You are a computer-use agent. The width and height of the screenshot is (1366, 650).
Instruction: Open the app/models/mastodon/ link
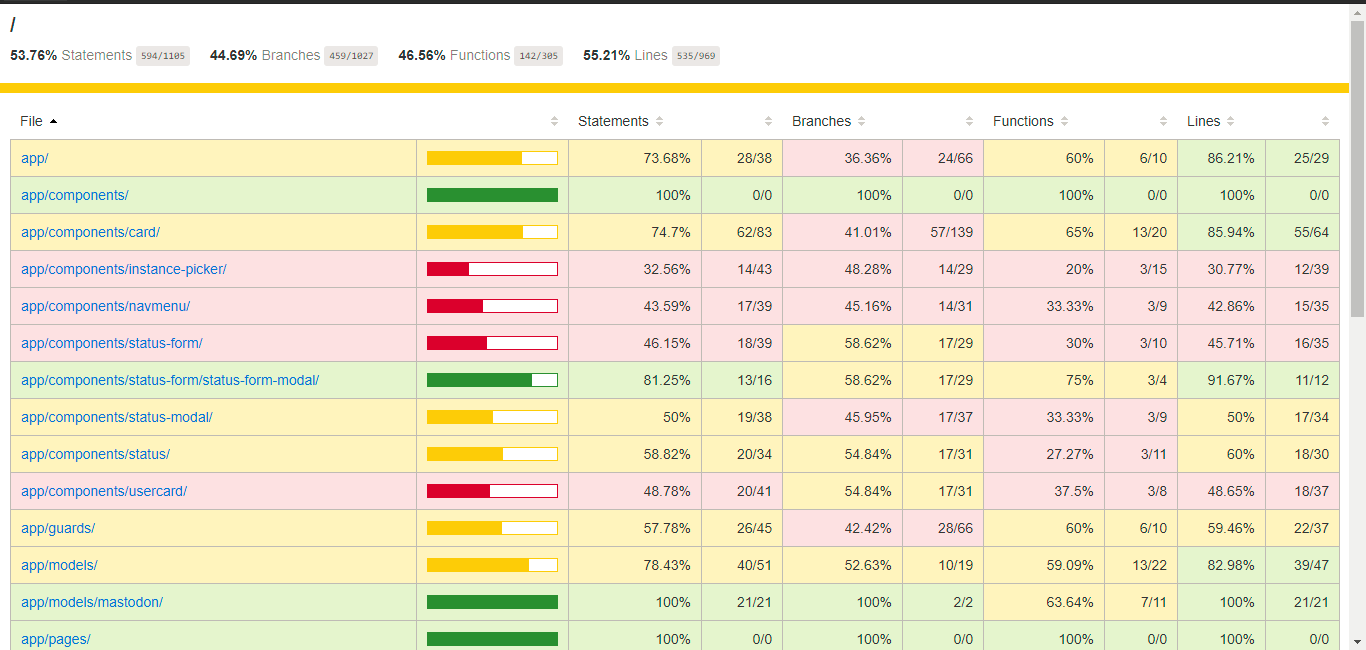point(92,602)
